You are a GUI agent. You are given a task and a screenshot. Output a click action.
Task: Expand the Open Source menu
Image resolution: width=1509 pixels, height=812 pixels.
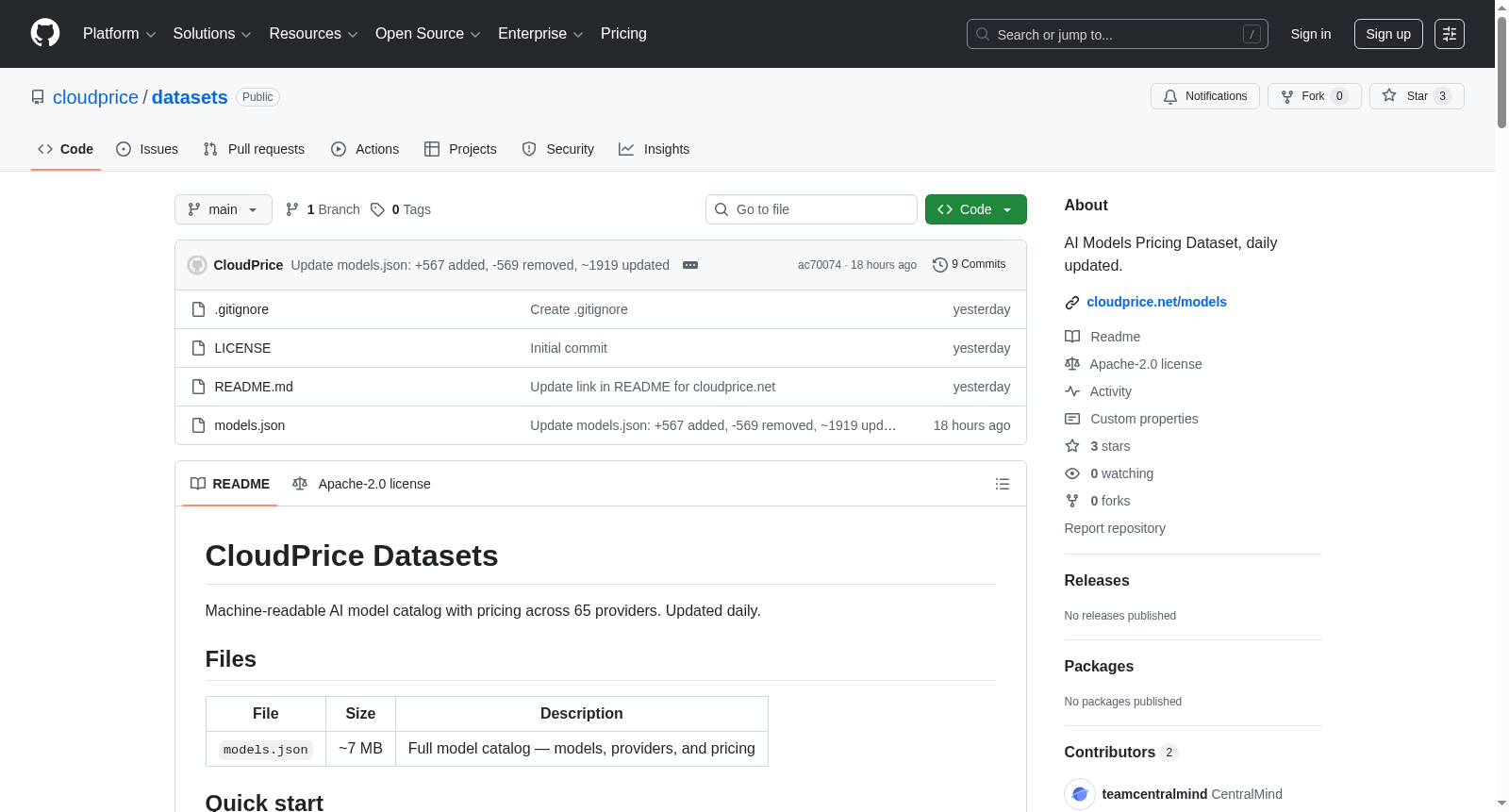point(428,34)
